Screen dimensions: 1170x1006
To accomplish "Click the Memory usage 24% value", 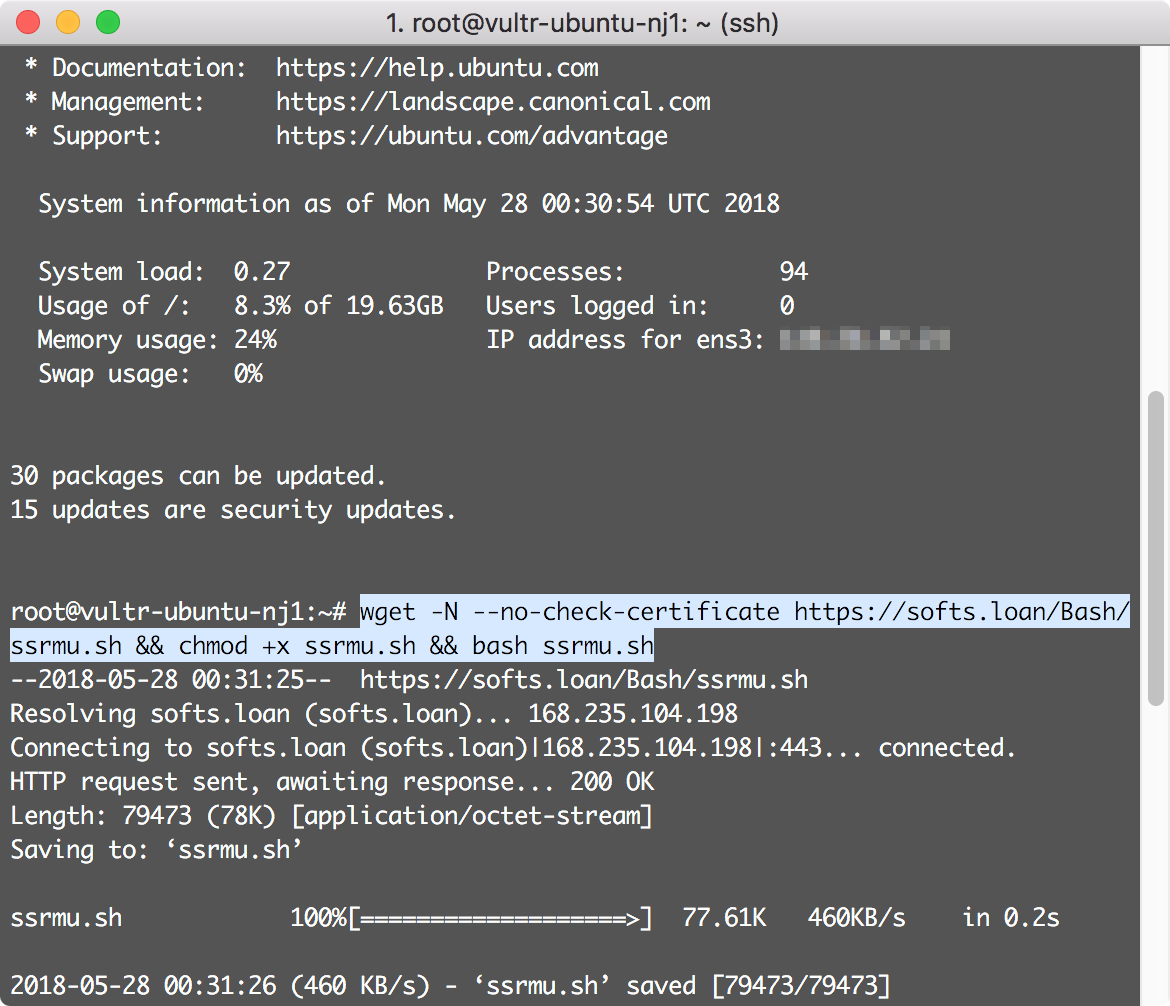I will pyautogui.click(x=255, y=340).
